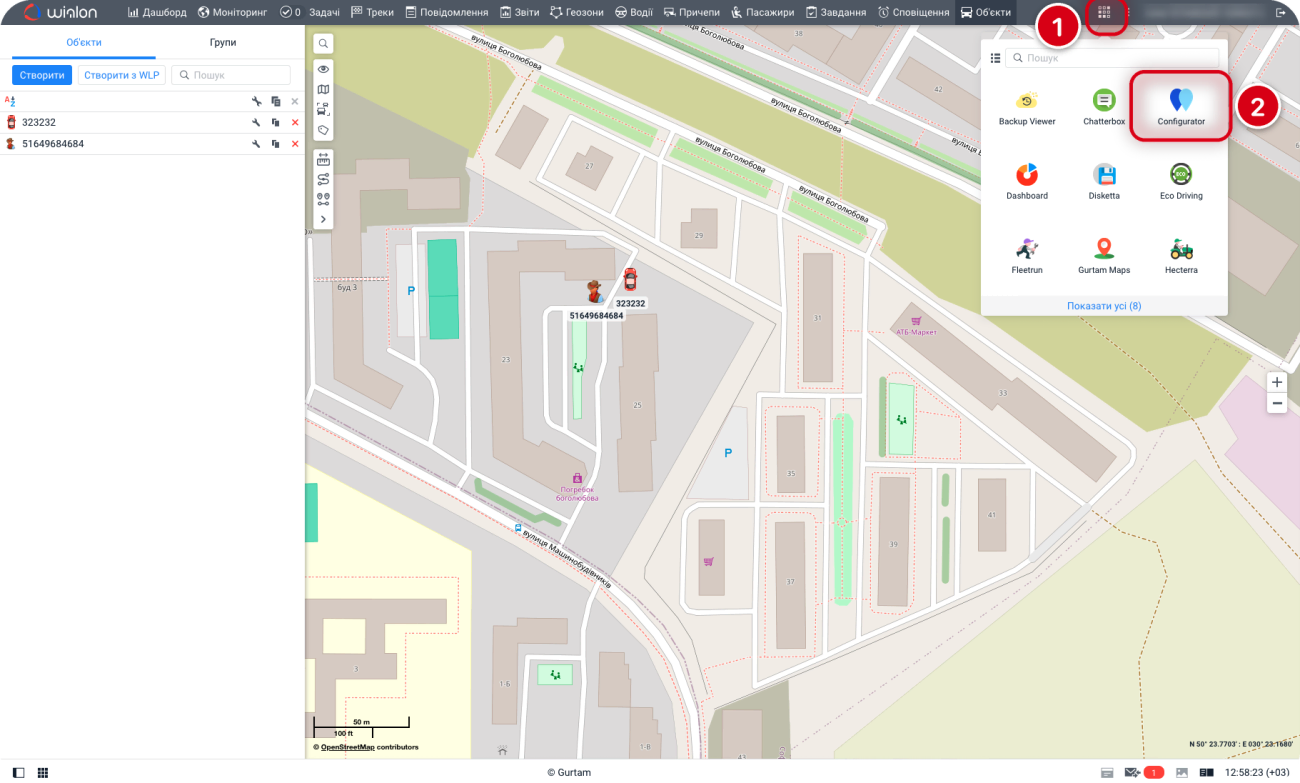Open the map search tool

(x=323, y=44)
